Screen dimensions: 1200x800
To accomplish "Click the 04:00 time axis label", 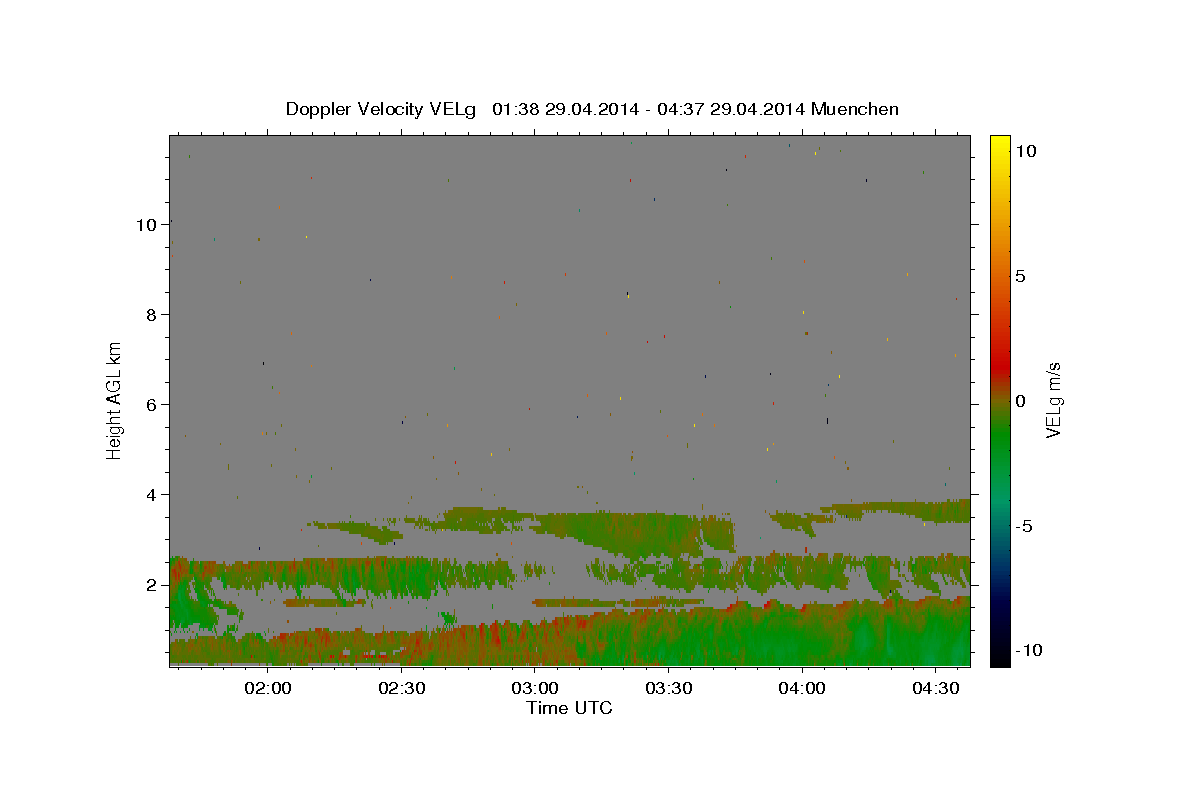I will 802,688.
